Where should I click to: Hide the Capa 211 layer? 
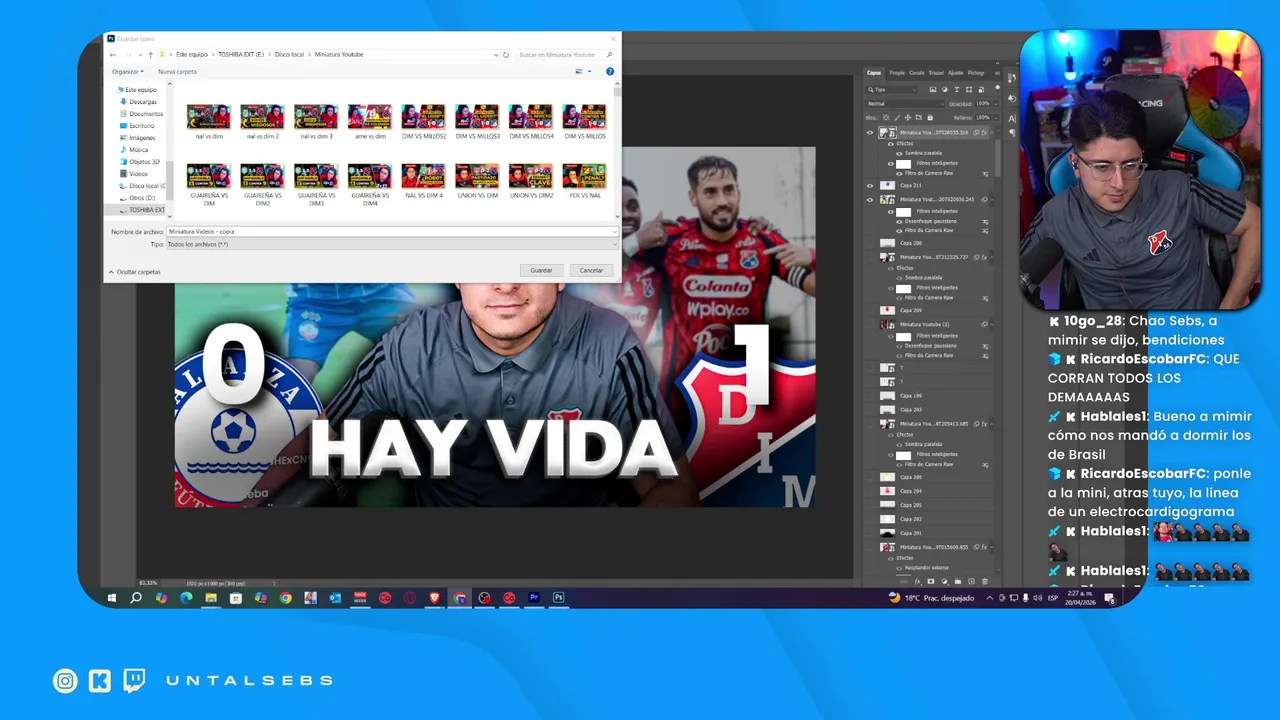click(x=870, y=186)
